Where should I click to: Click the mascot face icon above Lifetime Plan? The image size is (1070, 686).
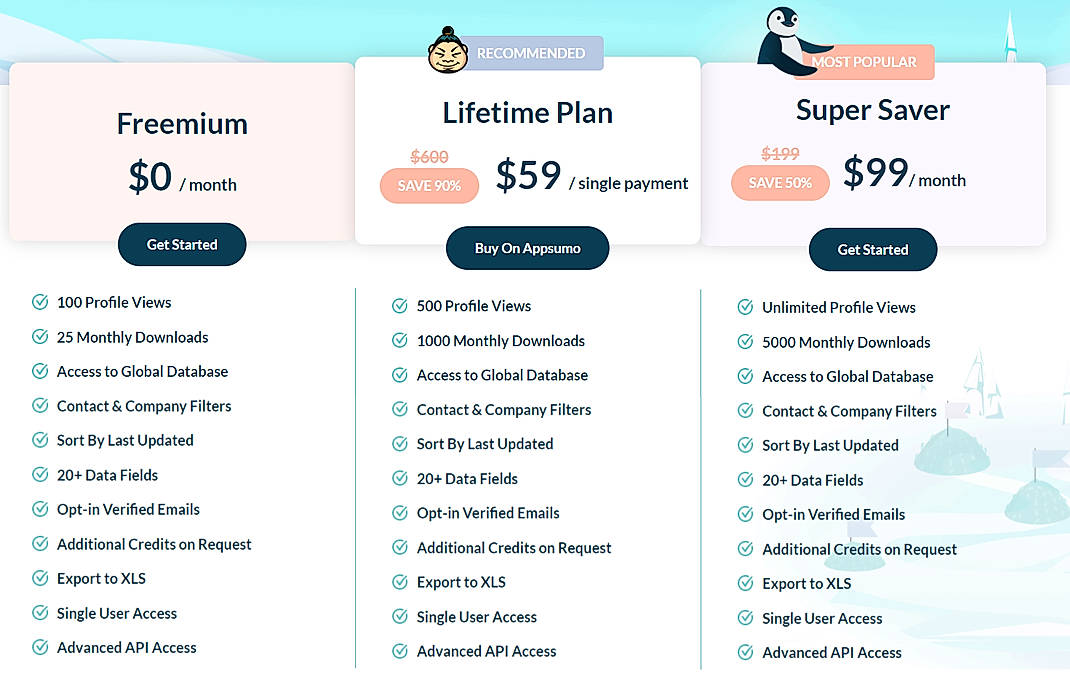pyautogui.click(x=448, y=52)
